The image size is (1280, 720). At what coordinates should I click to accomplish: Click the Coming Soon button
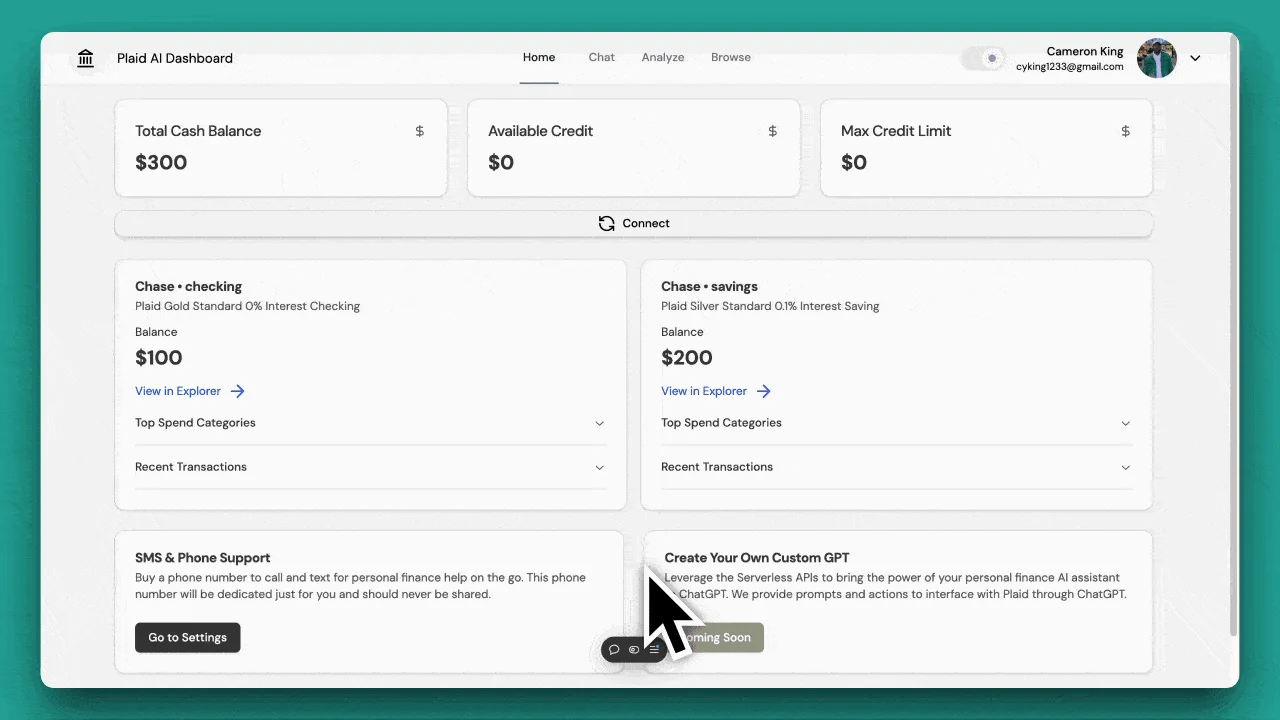tap(715, 637)
